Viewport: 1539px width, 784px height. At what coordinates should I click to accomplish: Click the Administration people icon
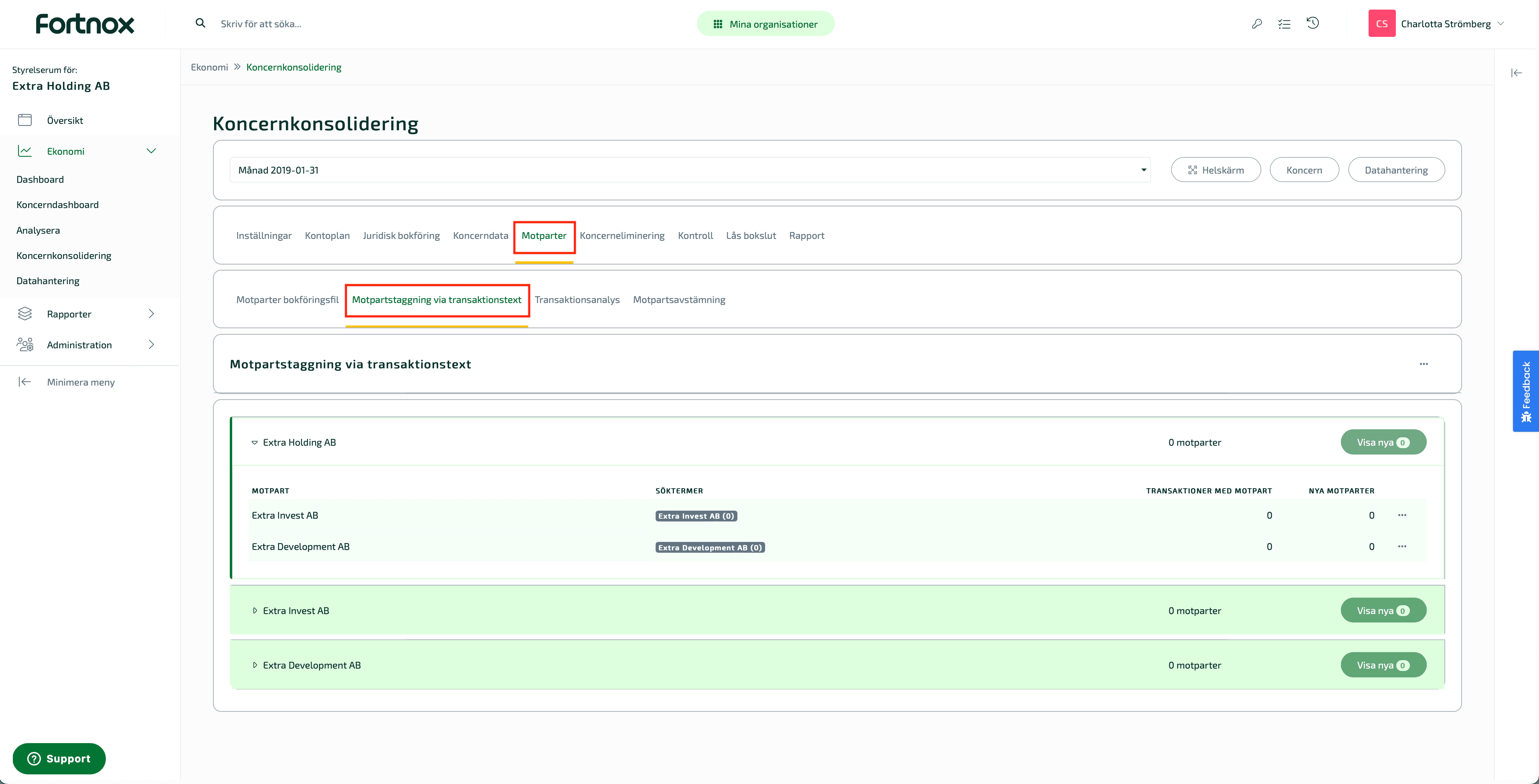tap(24, 345)
